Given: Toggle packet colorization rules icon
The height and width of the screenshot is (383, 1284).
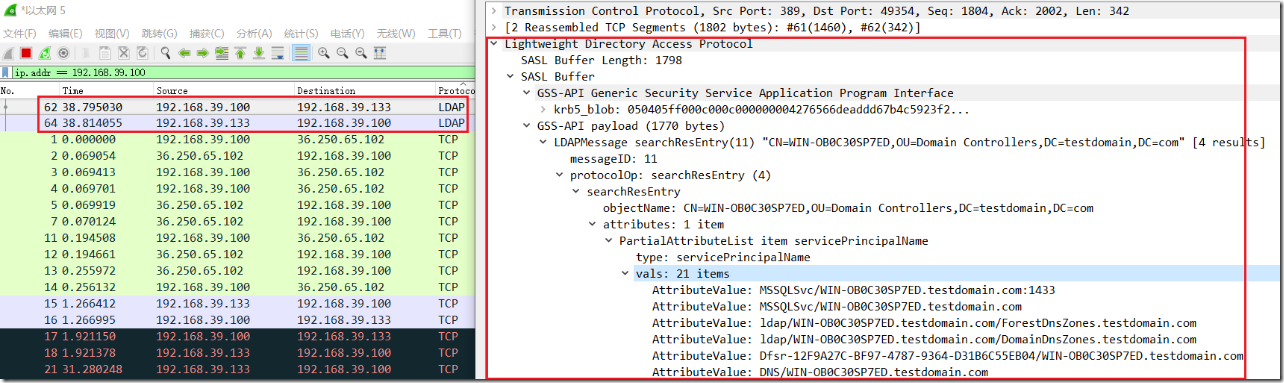Looking at the screenshot, I should point(301,53).
